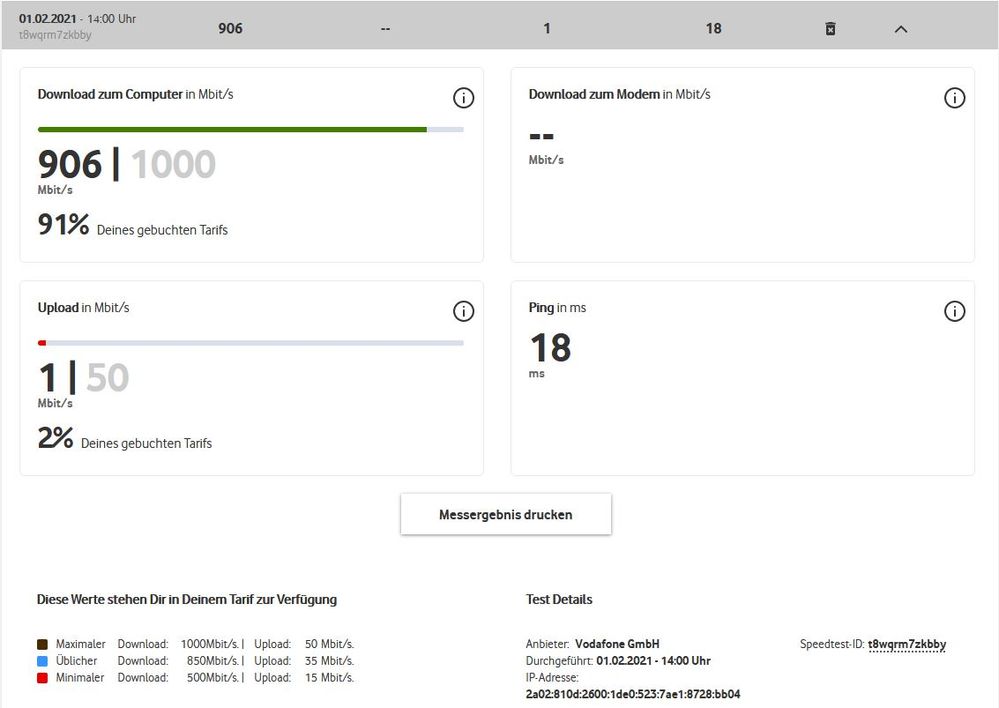Open info for Download zum Computer
999x708 pixels.
click(463, 98)
